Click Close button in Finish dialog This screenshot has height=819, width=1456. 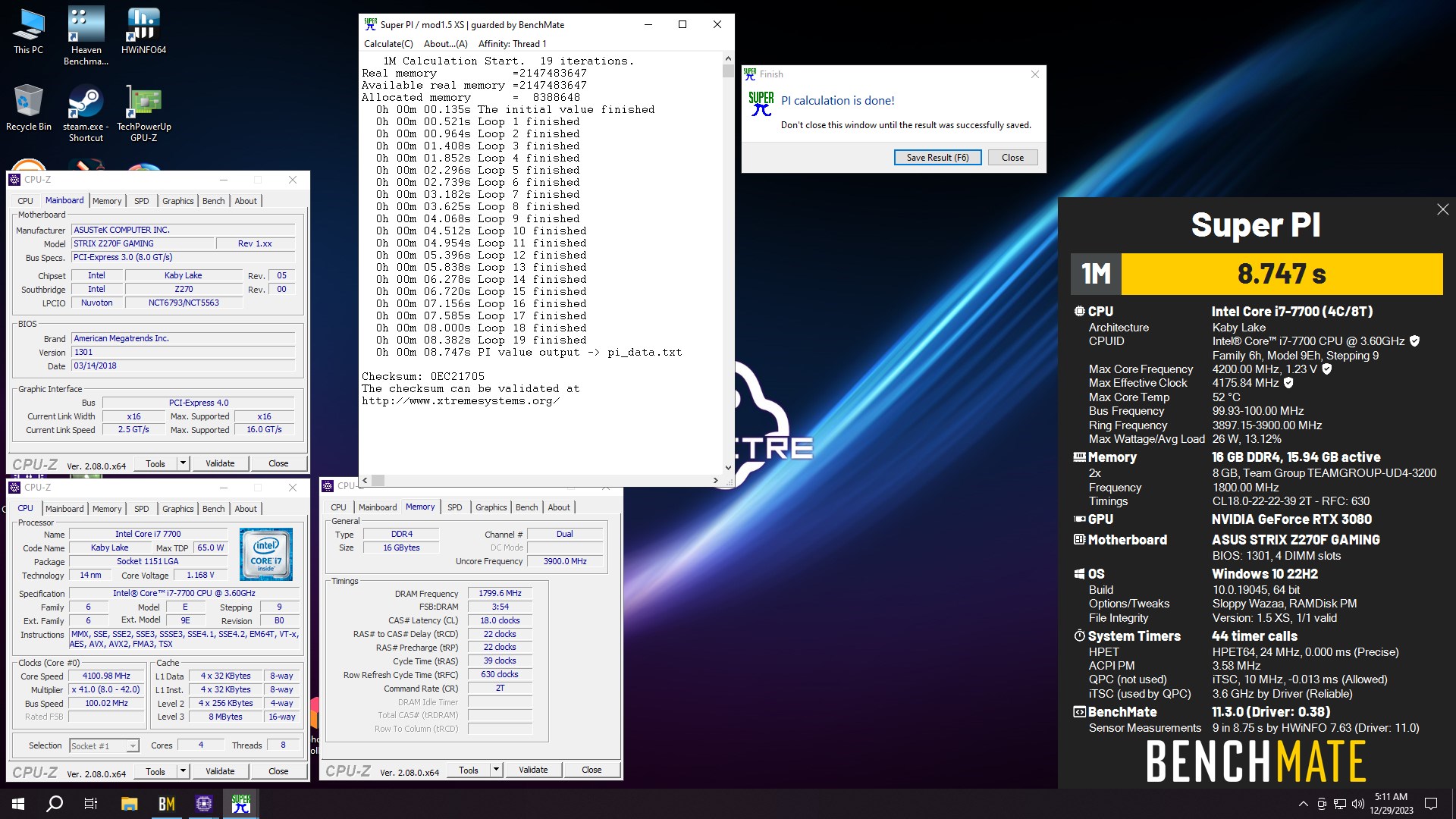1012,158
